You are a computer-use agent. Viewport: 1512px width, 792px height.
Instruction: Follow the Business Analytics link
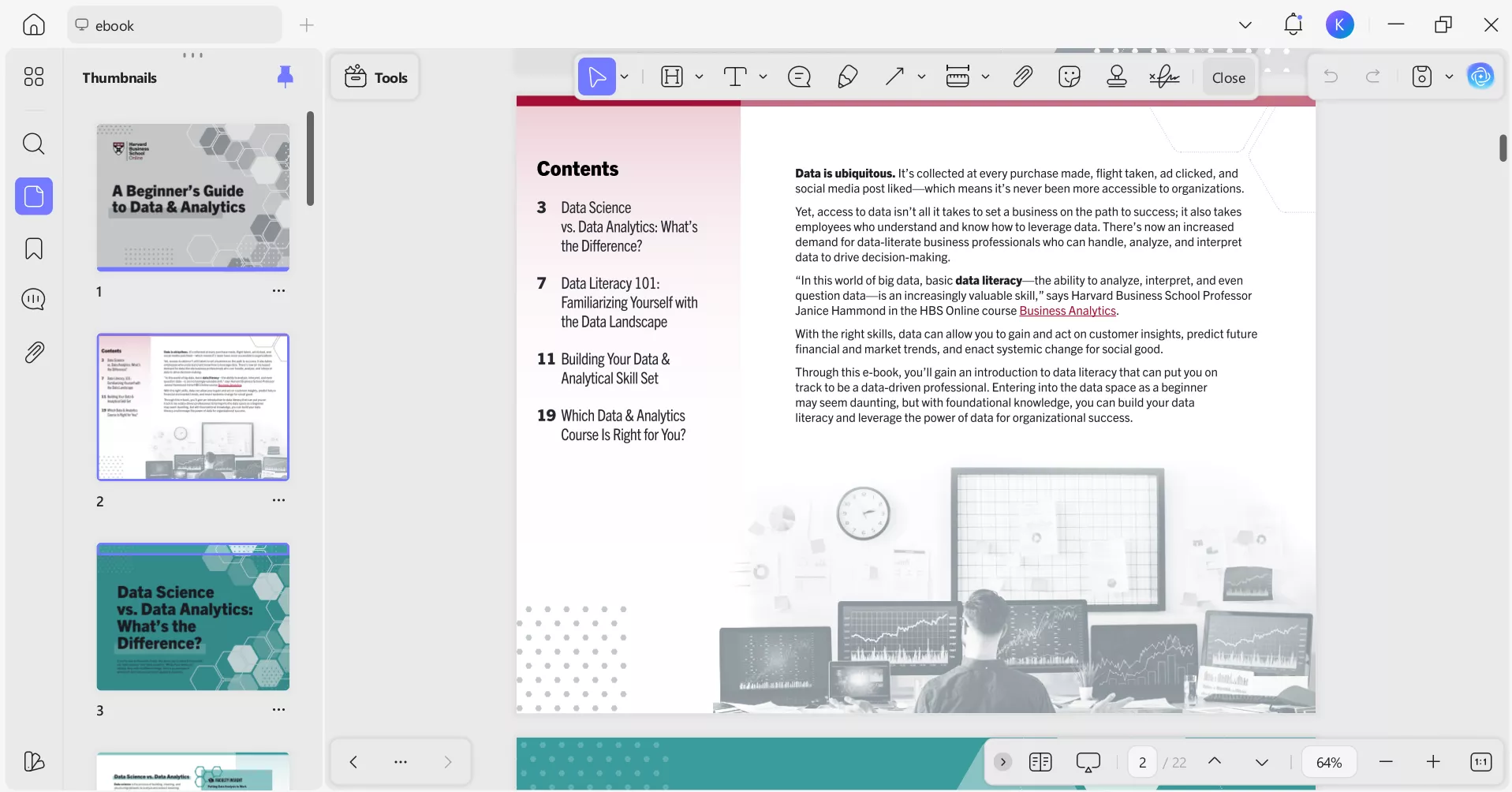click(1067, 311)
